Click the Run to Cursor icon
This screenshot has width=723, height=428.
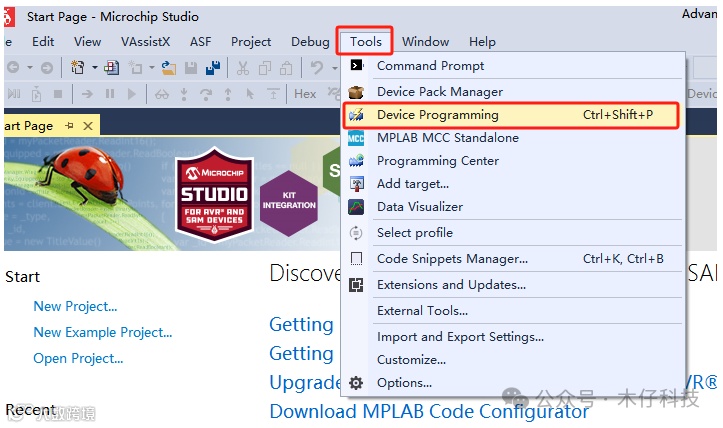point(250,94)
